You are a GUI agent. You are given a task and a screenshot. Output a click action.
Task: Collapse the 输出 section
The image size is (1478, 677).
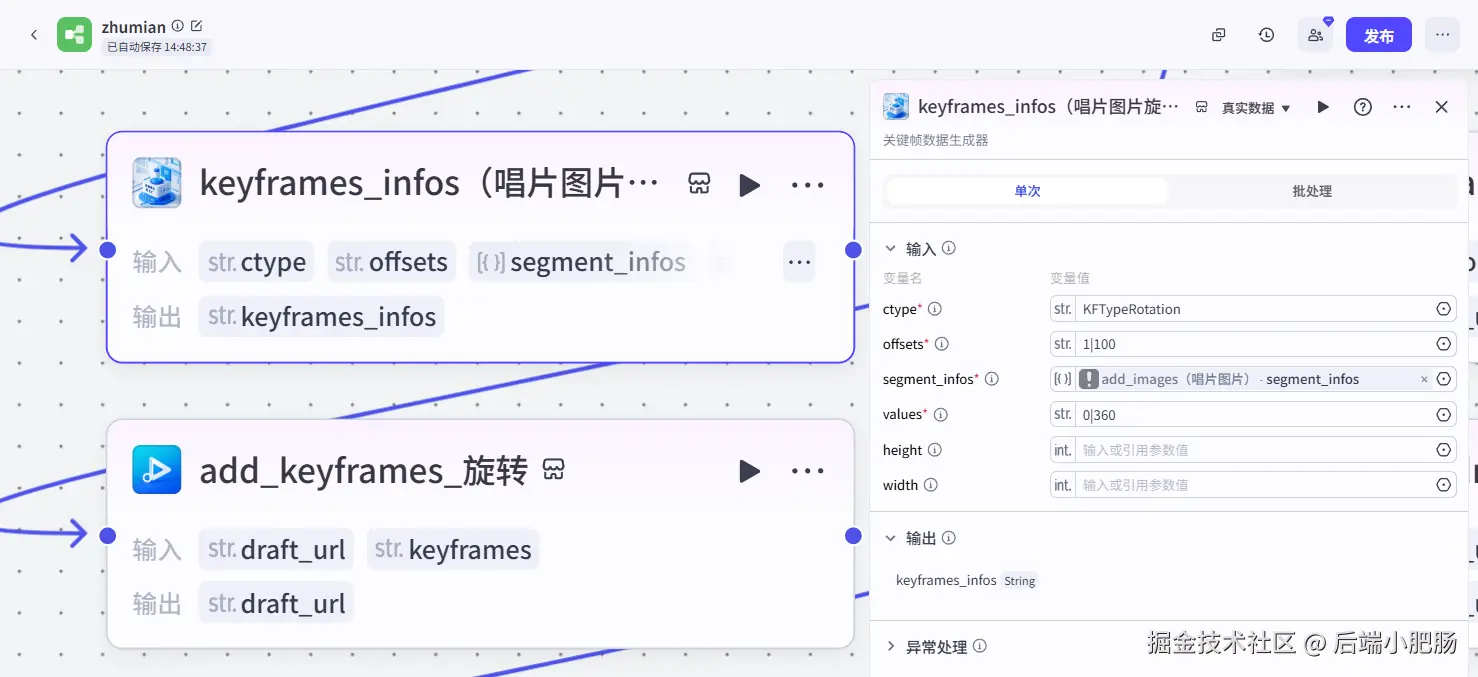(x=890, y=537)
